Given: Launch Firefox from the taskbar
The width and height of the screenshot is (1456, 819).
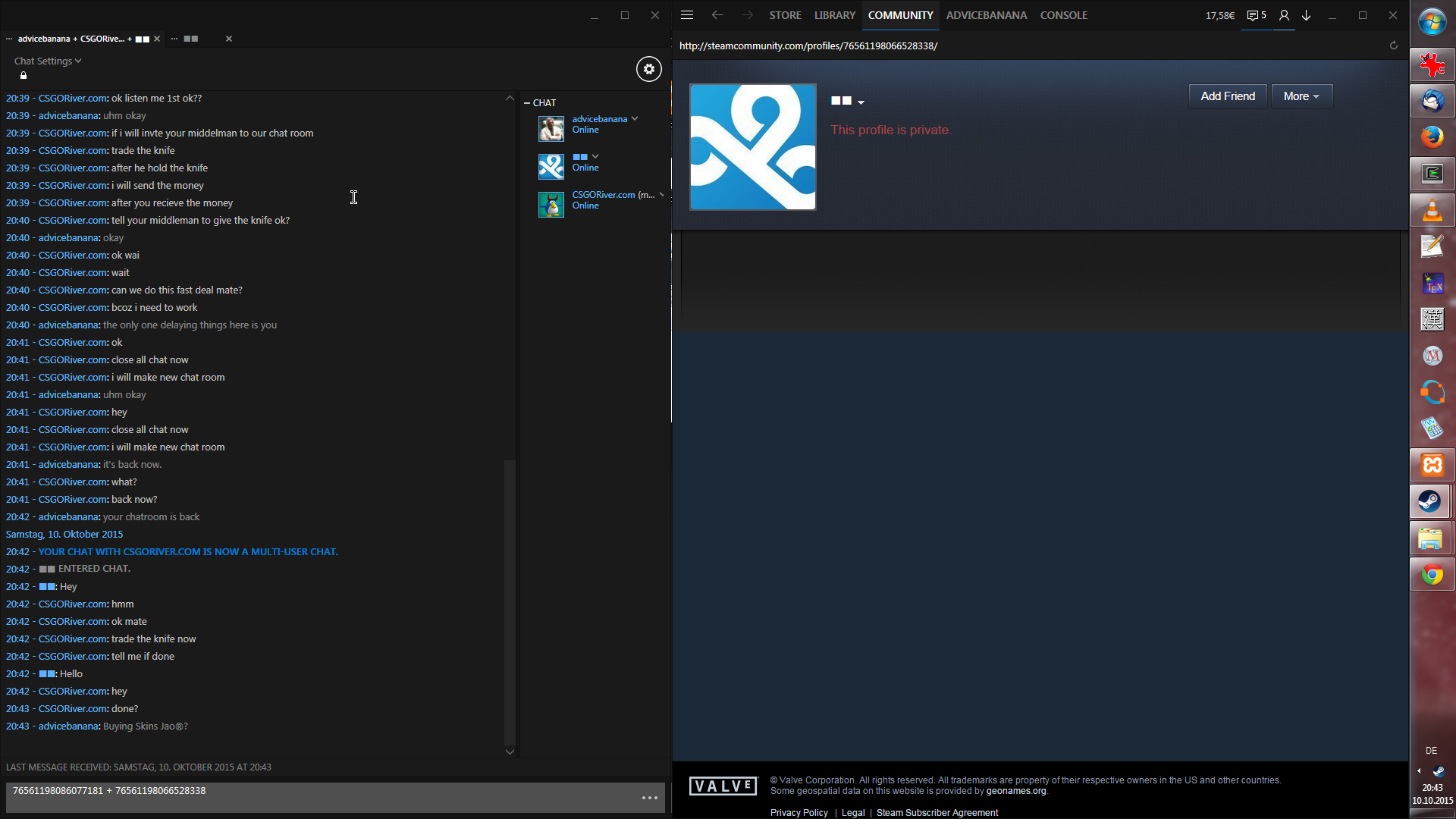Looking at the screenshot, I should (1432, 137).
